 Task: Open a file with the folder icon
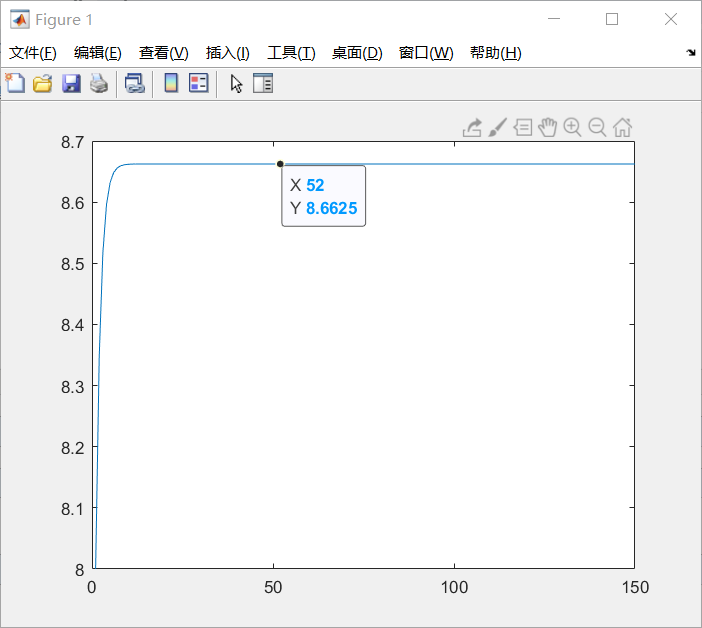43,84
